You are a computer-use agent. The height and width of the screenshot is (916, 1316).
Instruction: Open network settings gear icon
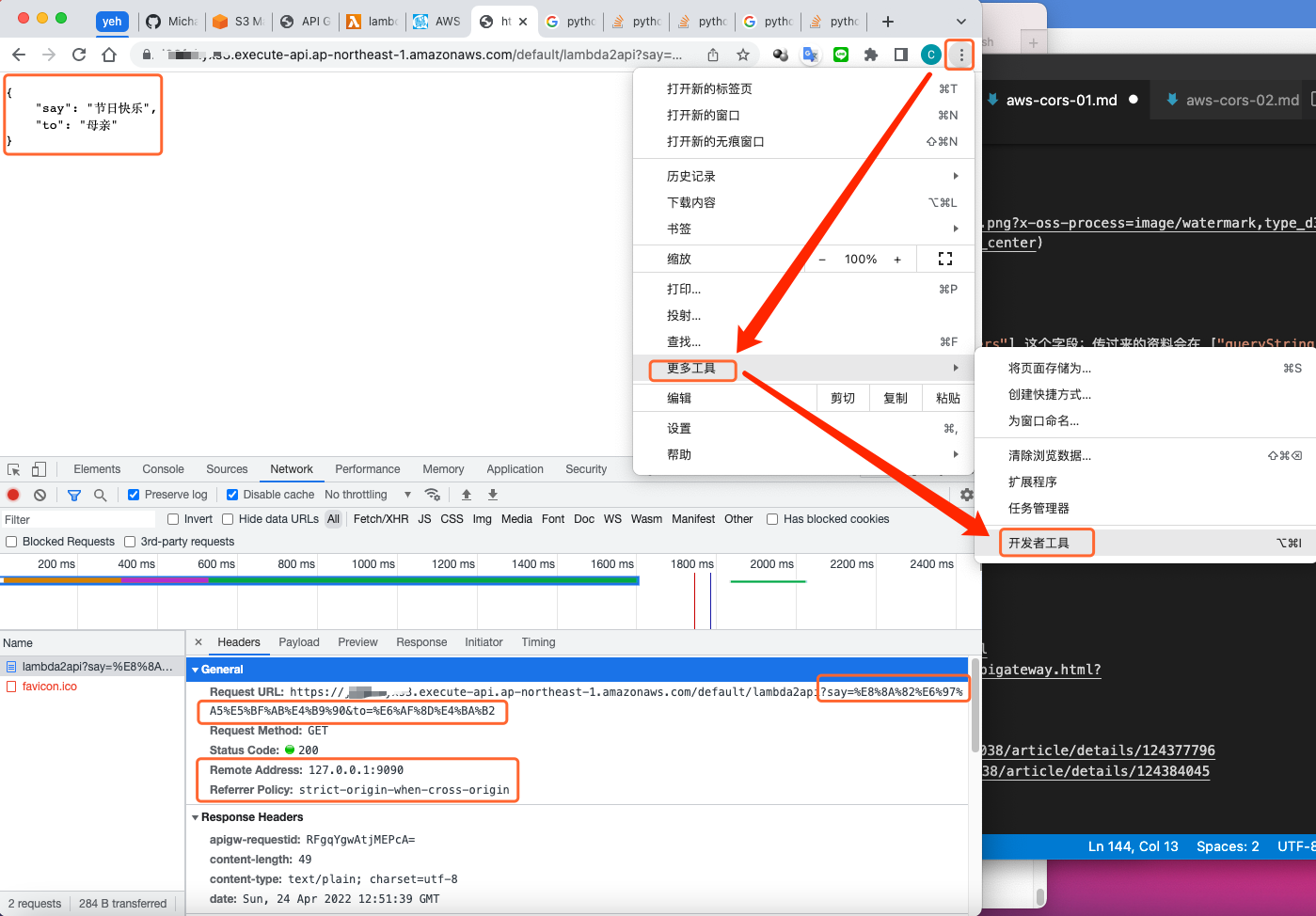pos(967,495)
